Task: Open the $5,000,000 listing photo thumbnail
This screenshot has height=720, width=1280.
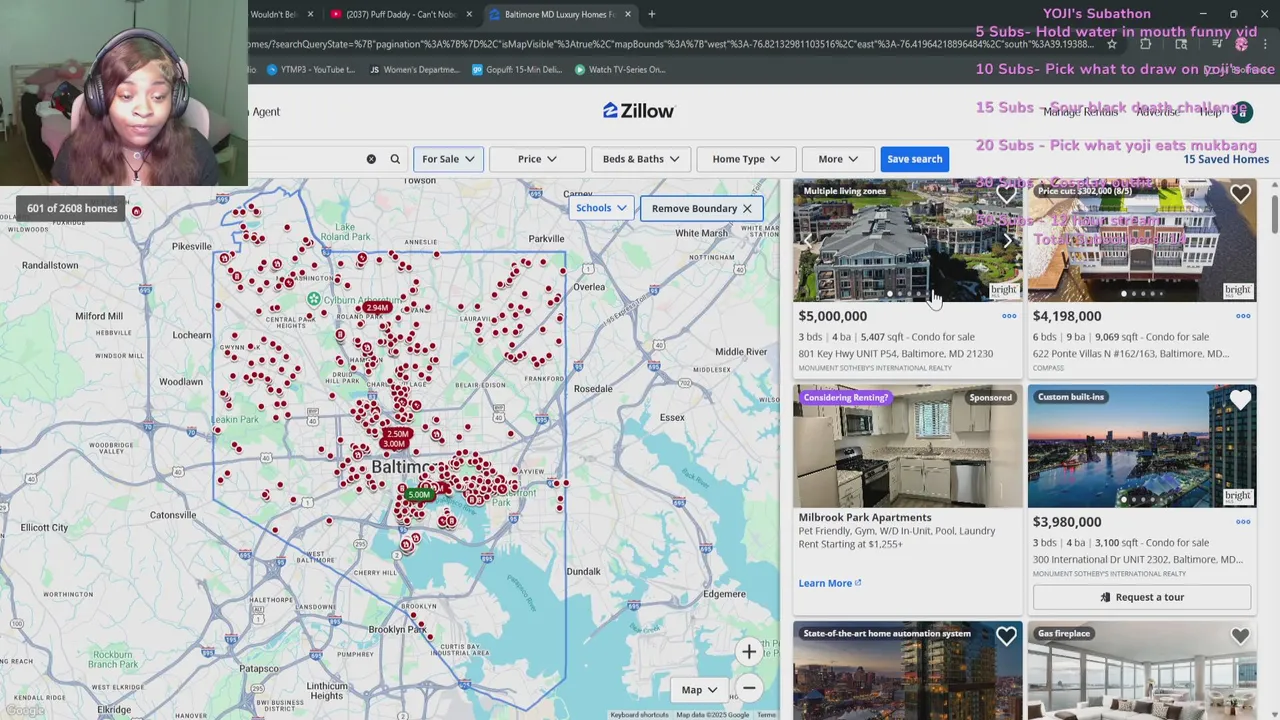Action: [x=907, y=240]
